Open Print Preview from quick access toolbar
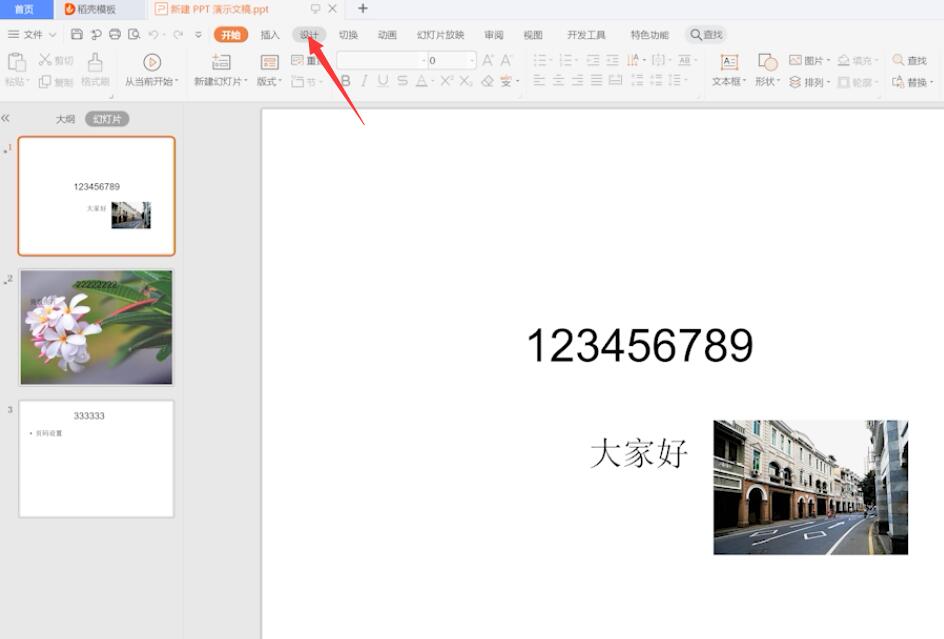This screenshot has height=639, width=944. 134,34
